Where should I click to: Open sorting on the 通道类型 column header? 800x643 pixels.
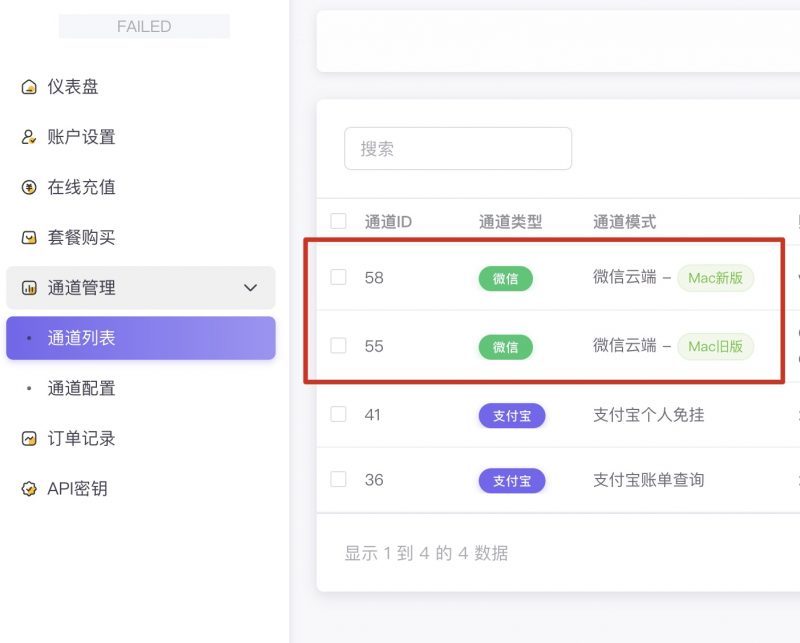tap(512, 222)
